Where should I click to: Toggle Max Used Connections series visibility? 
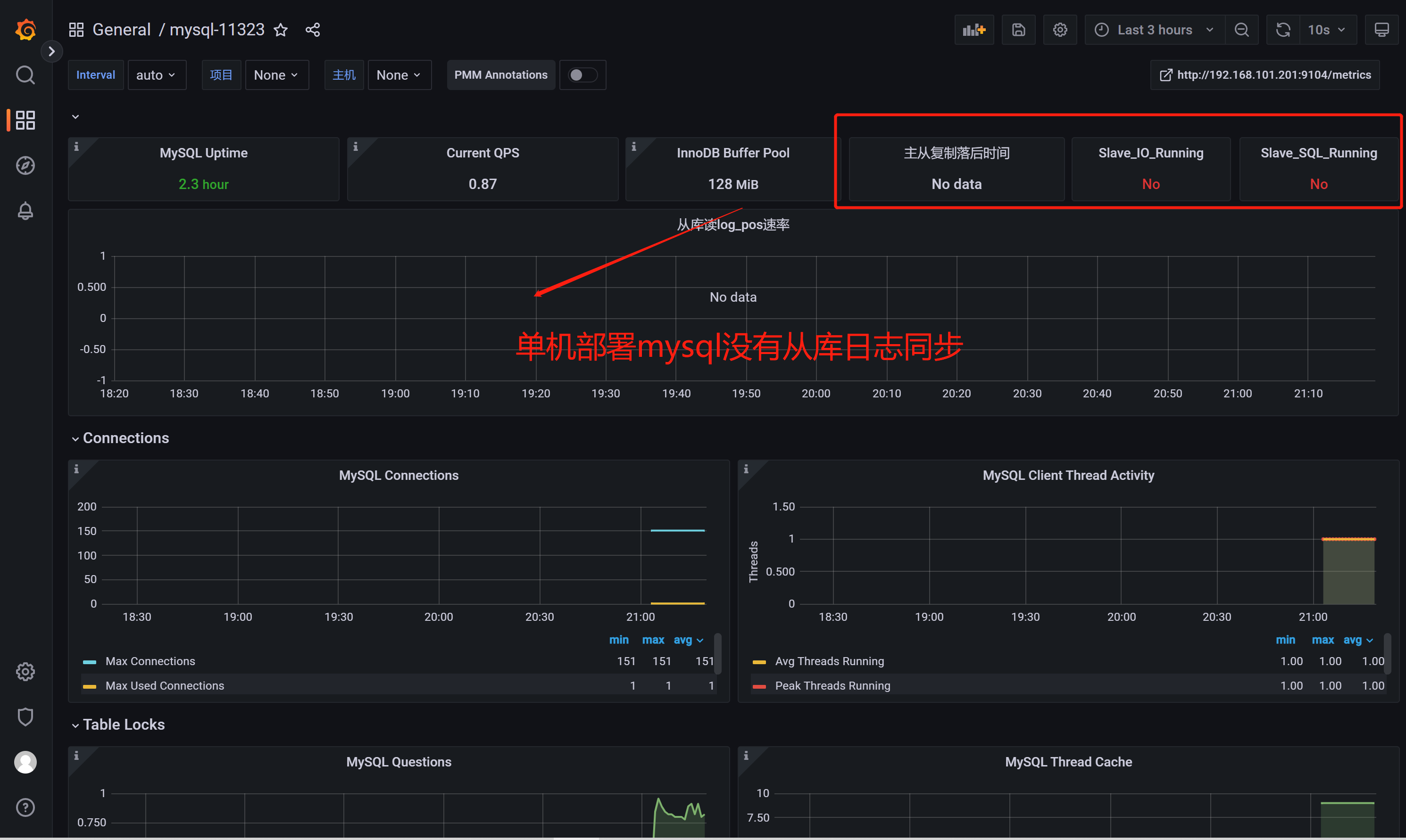tap(165, 685)
